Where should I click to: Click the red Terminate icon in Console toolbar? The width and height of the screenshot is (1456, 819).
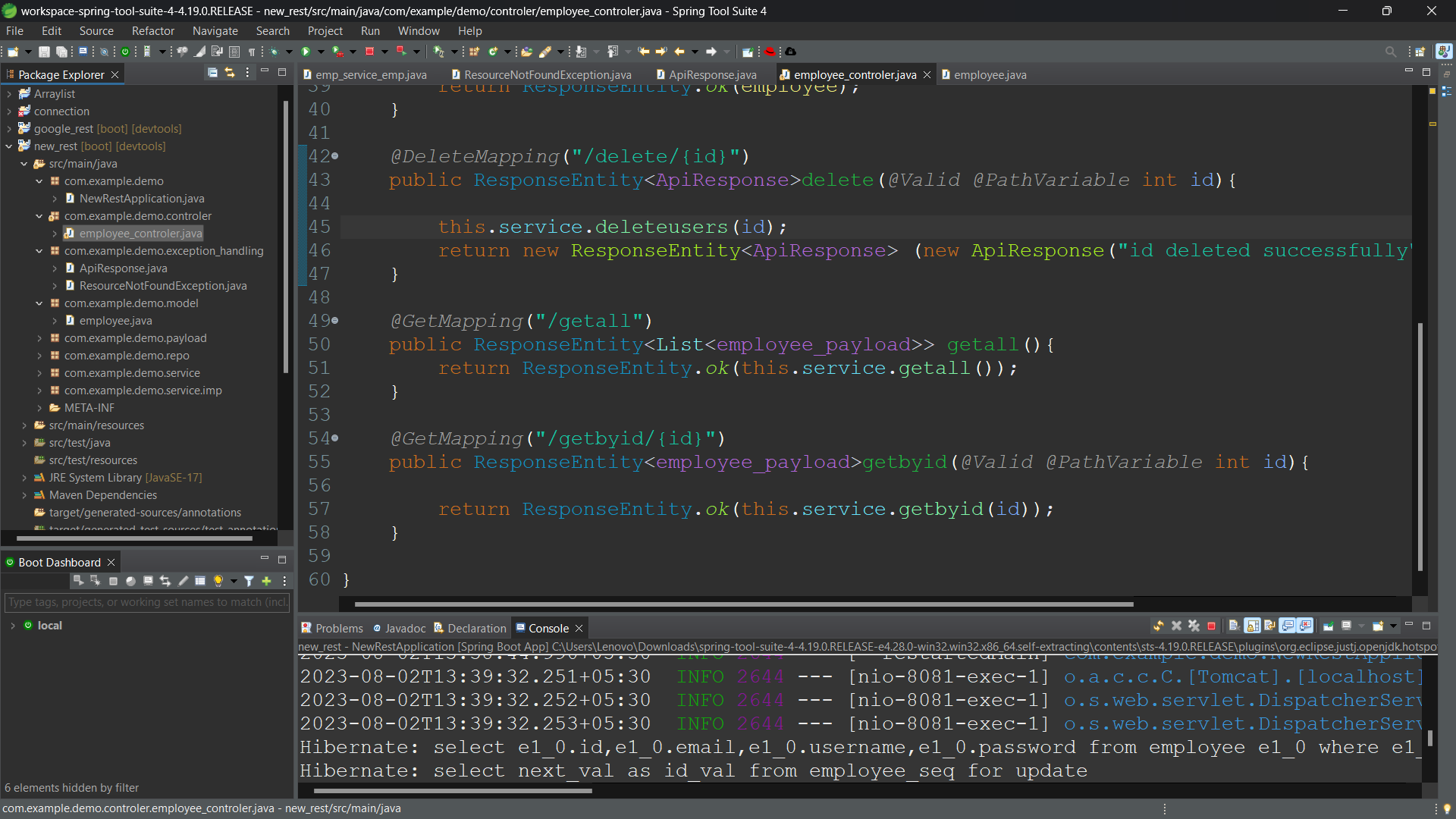[1211, 626]
